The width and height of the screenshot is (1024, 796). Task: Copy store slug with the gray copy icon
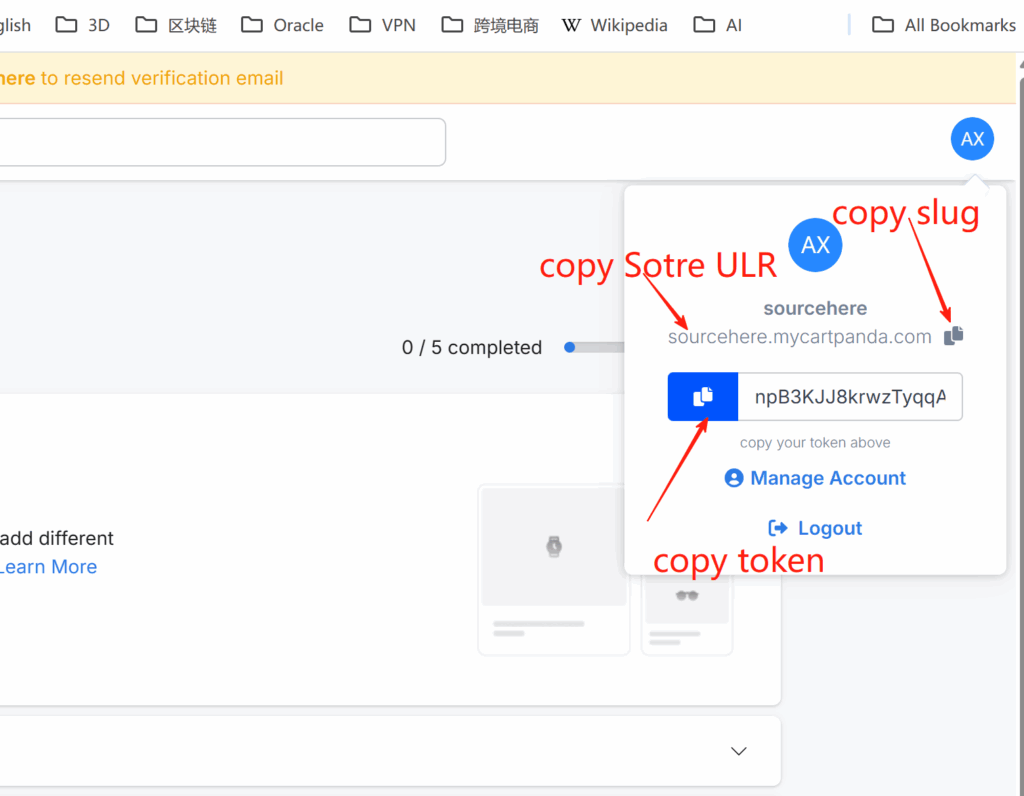tap(953, 336)
